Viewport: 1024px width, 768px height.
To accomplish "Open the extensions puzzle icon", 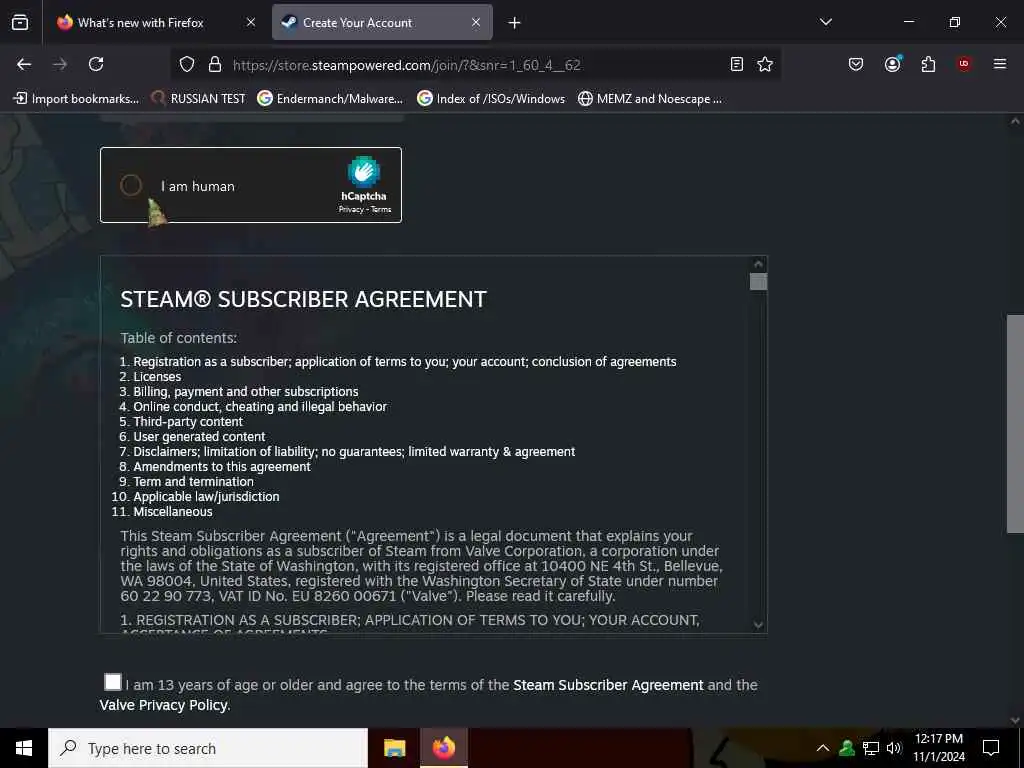I will [928, 64].
